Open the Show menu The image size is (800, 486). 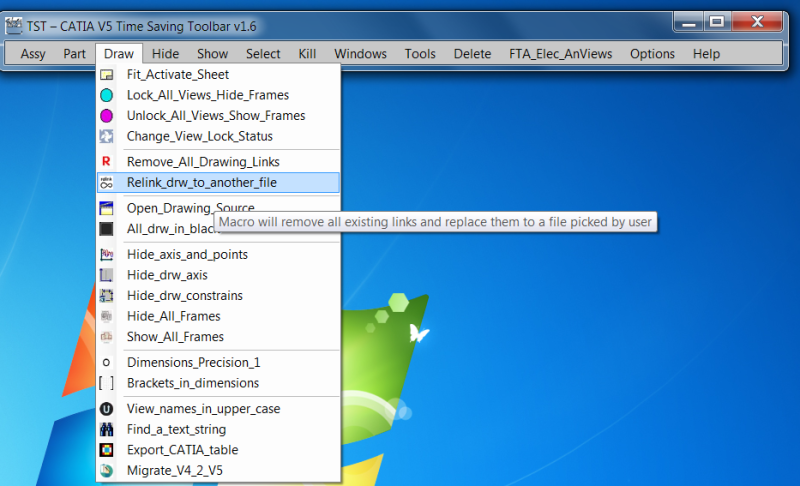(212, 54)
